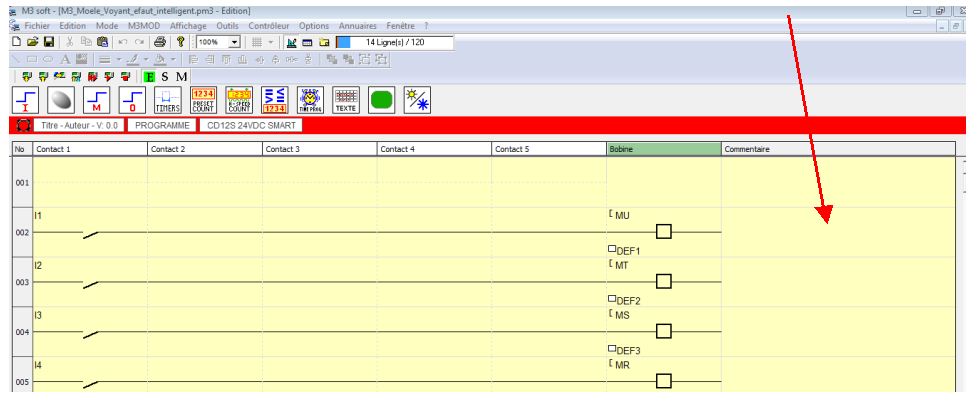This screenshot has height=420, width=980.
Task: Toggle the green E edition mode button
Action: (148, 76)
